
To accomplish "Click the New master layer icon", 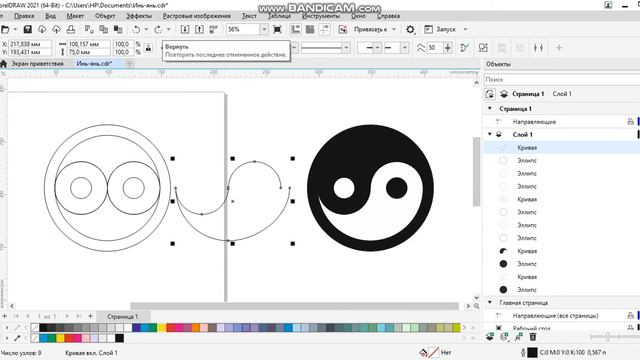I will click(504, 337).
